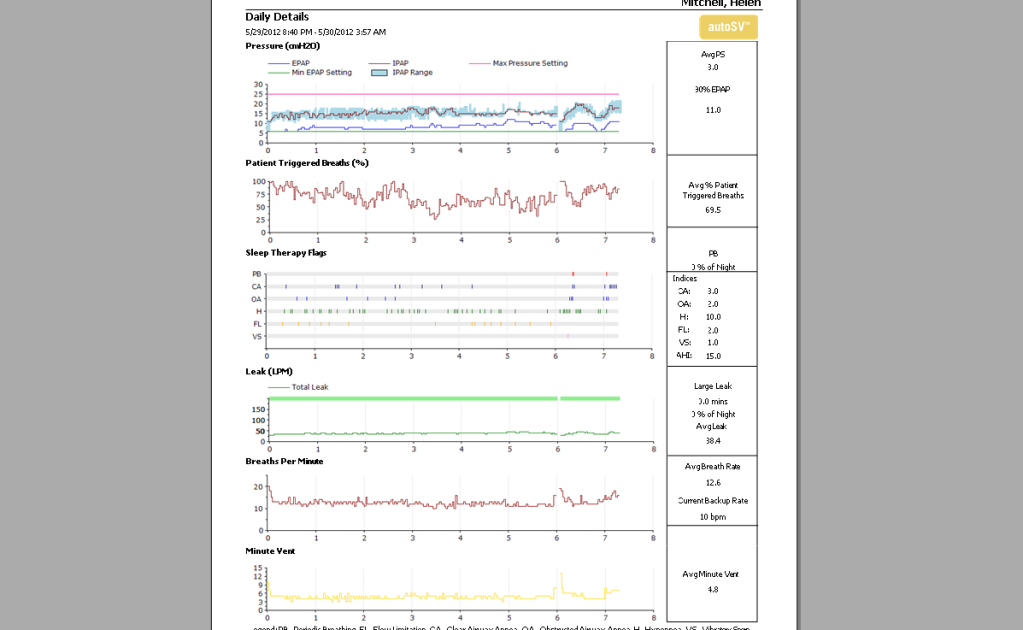
Task: Select the "Avg Breath Rate" label
Action: [x=712, y=467]
